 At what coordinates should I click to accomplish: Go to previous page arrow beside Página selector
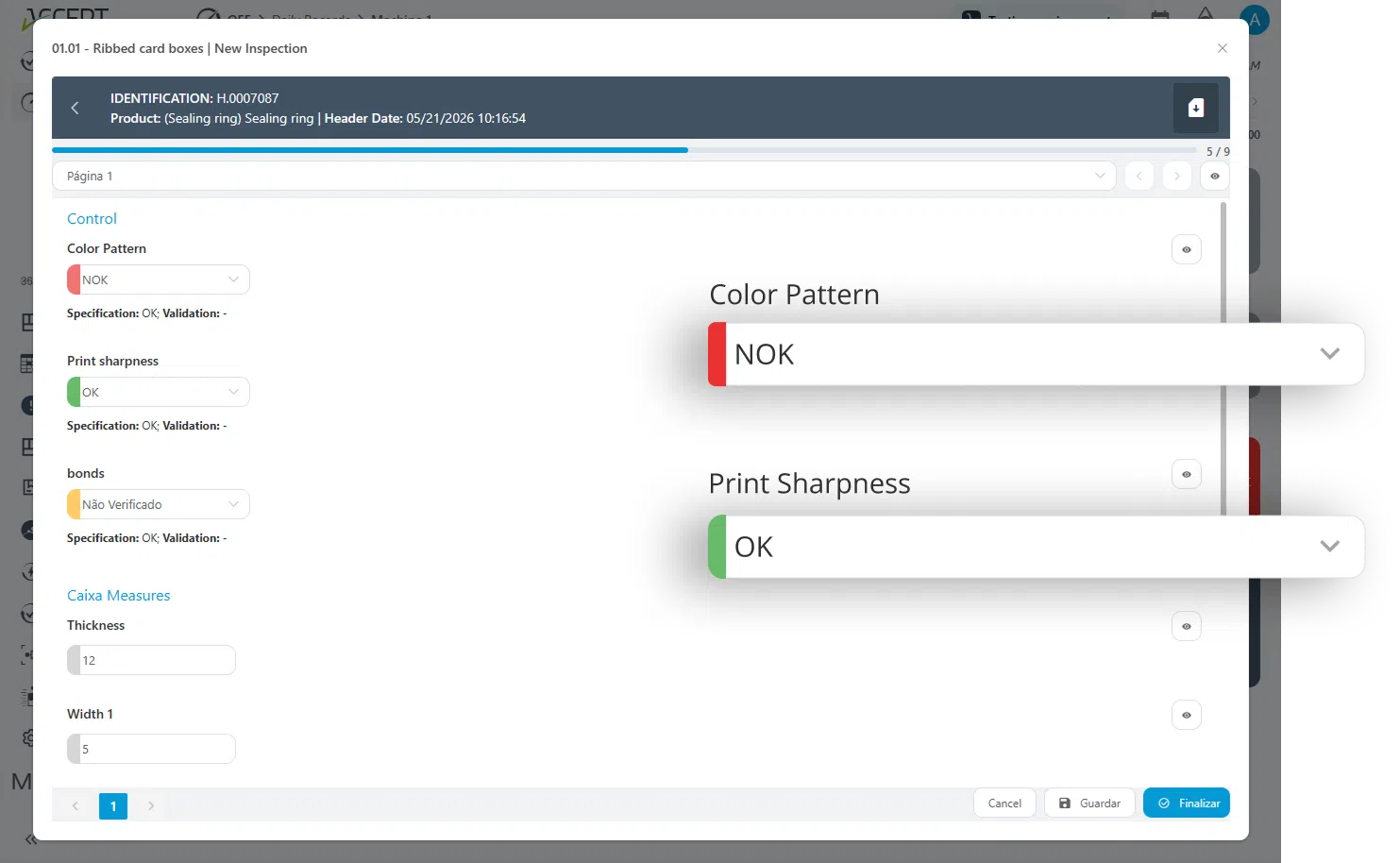coord(1139,177)
